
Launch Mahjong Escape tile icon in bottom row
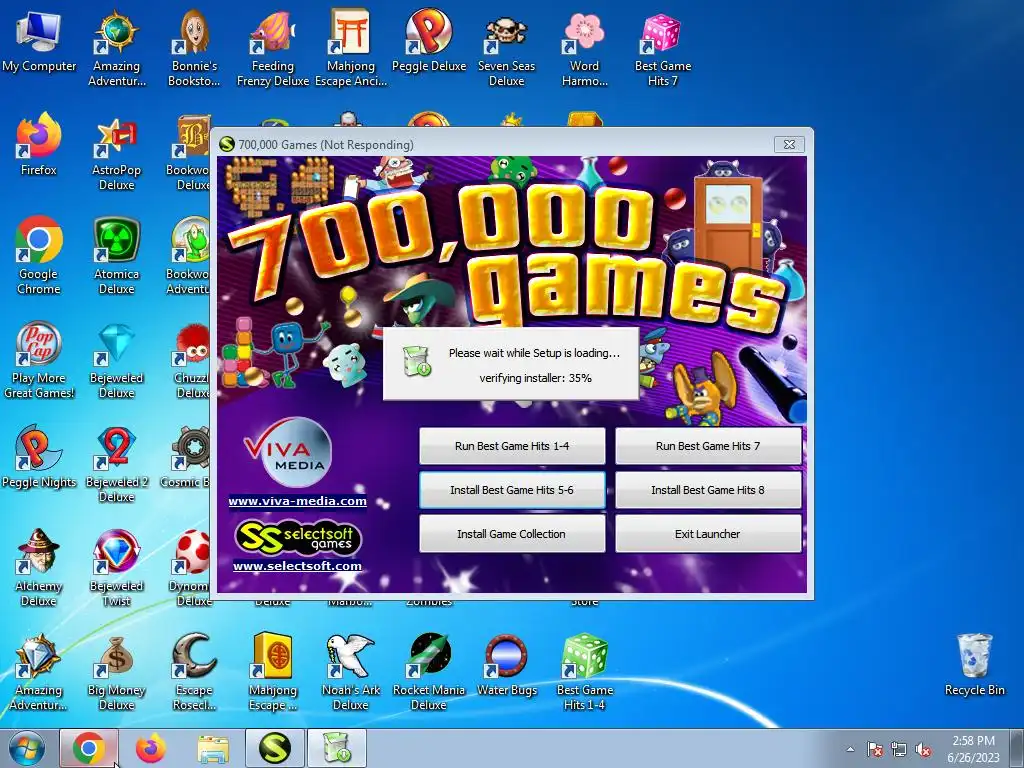[x=272, y=673]
